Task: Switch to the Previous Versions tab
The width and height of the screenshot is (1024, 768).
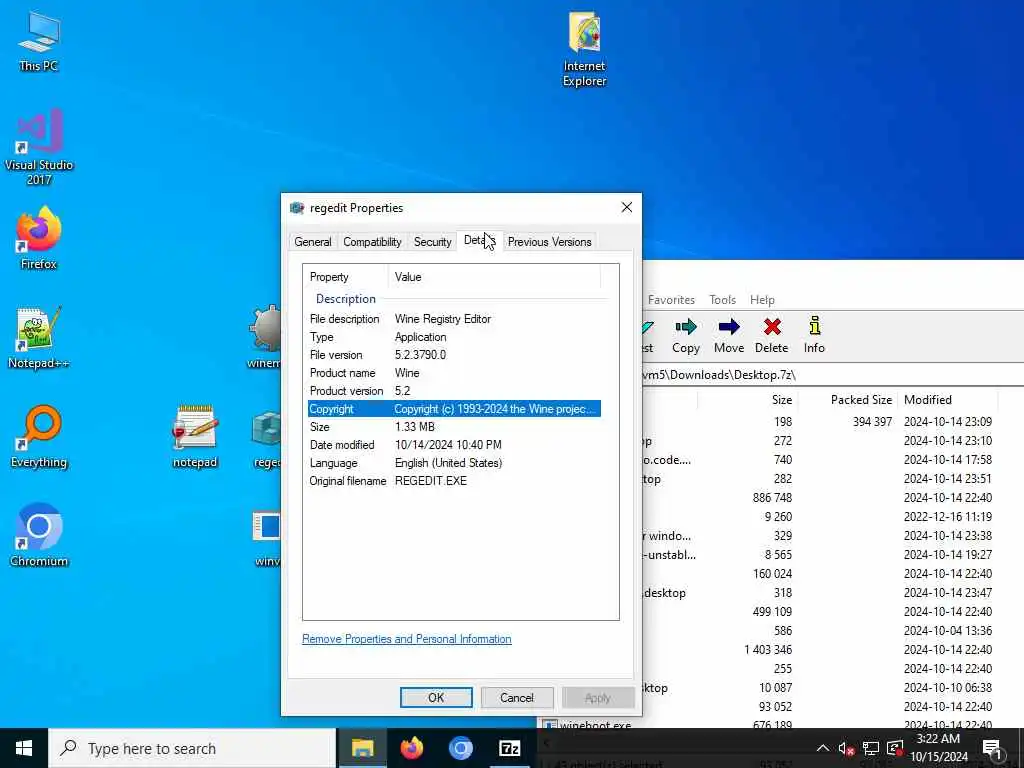Action: click(549, 242)
